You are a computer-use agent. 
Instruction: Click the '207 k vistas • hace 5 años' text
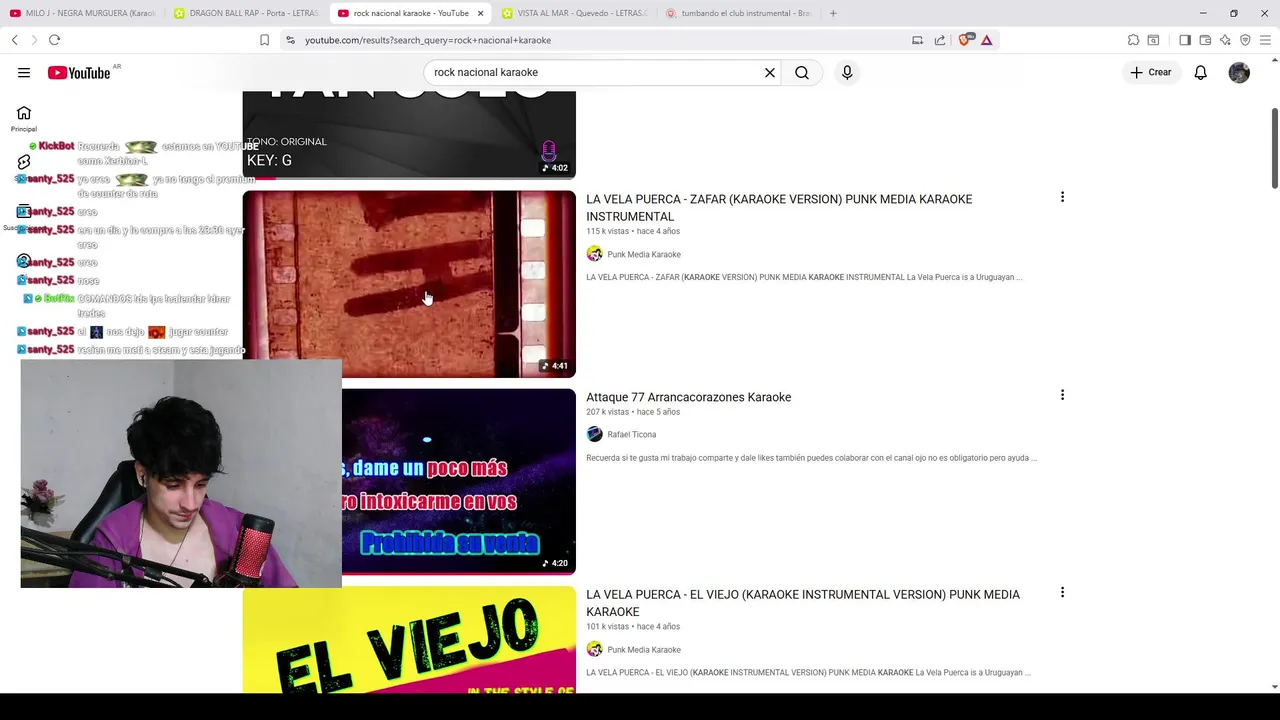(633, 412)
